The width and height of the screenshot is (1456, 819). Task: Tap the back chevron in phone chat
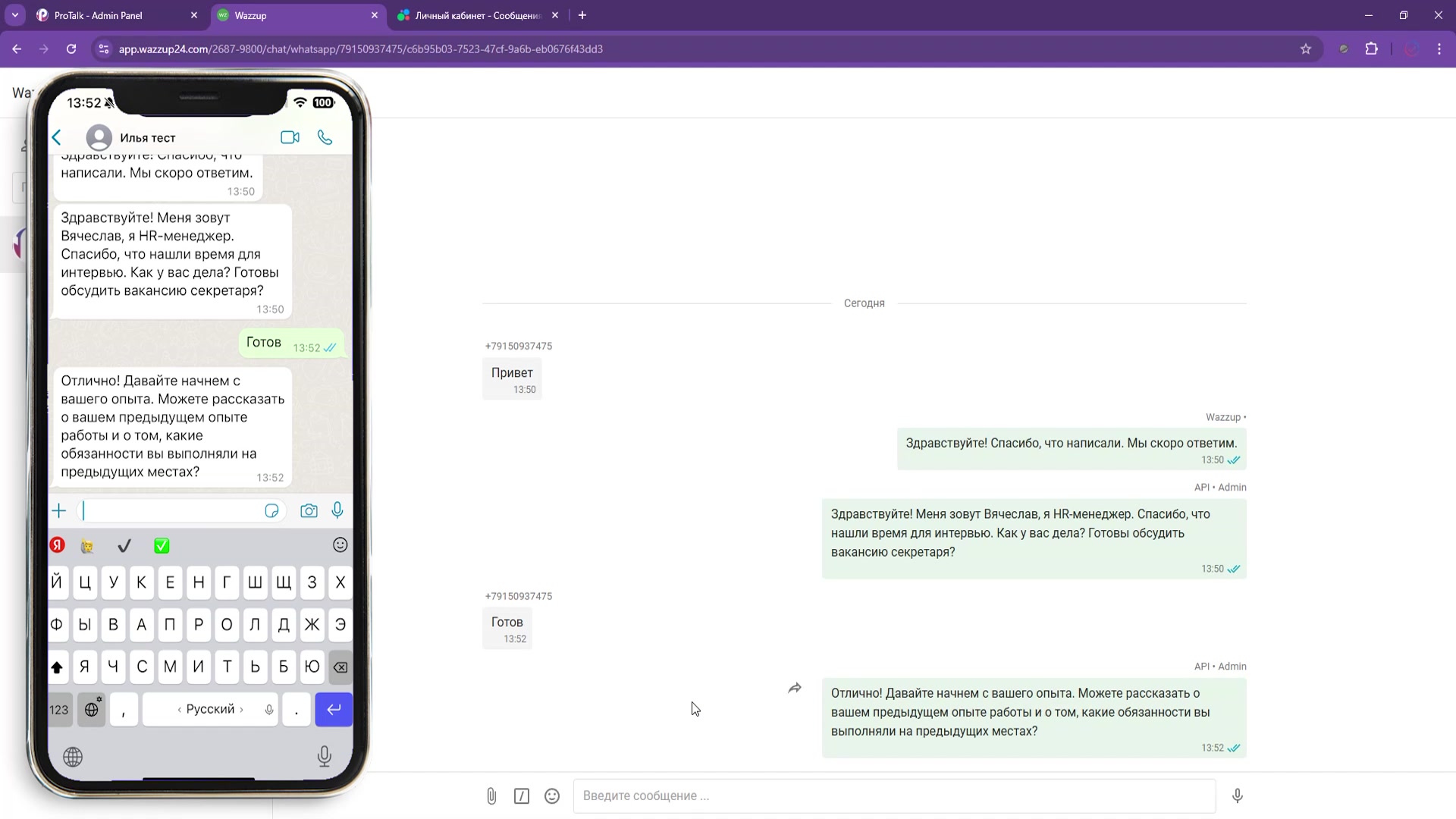[x=57, y=137]
